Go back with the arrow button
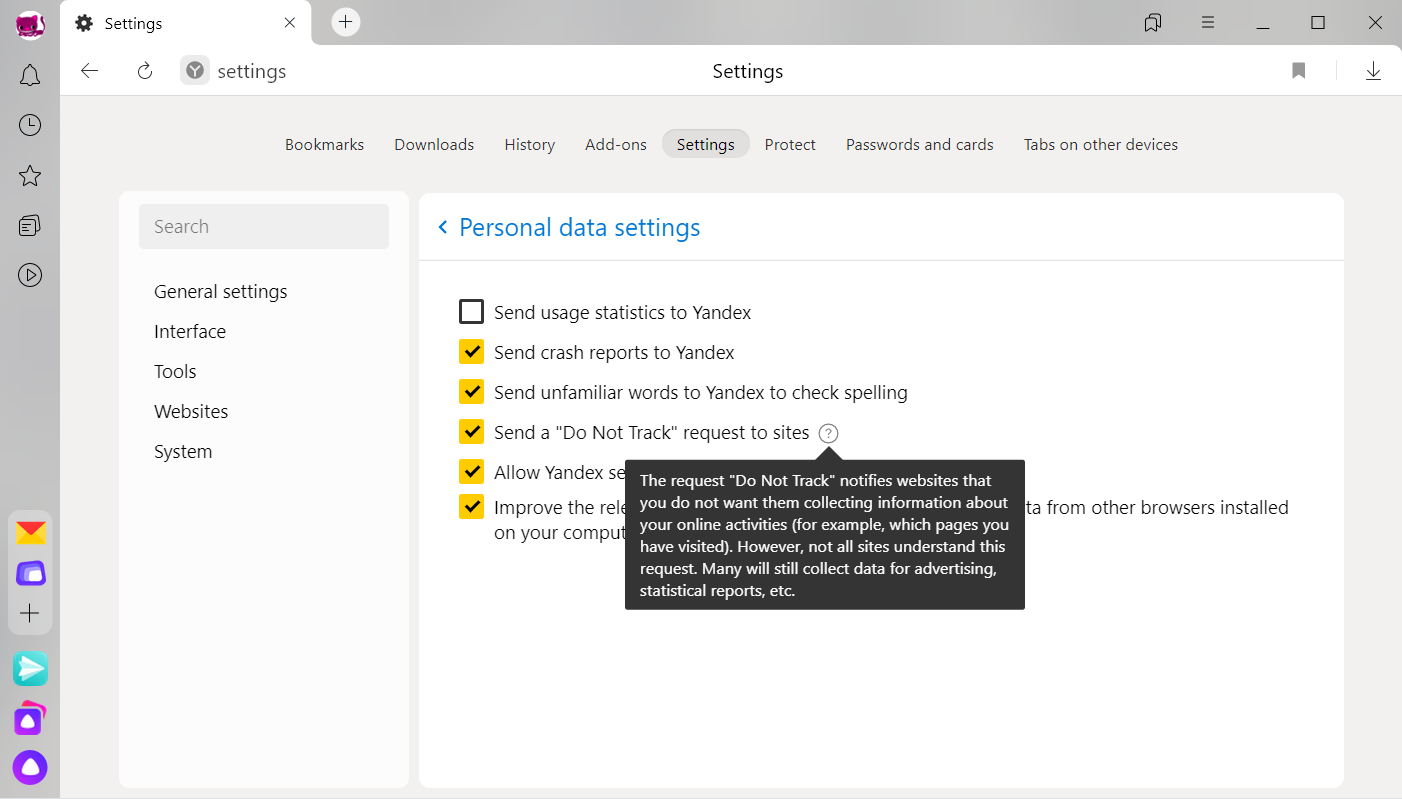 (x=90, y=71)
